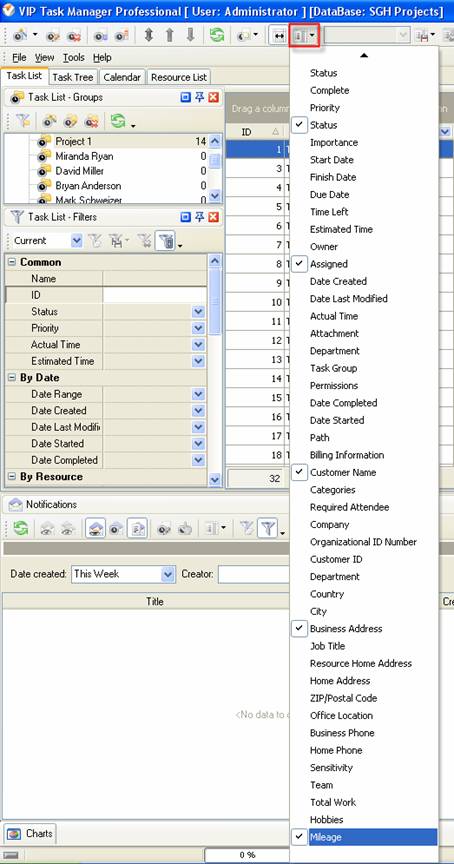Collapse the Common filter section
This screenshot has height=864, width=454.
(12, 262)
